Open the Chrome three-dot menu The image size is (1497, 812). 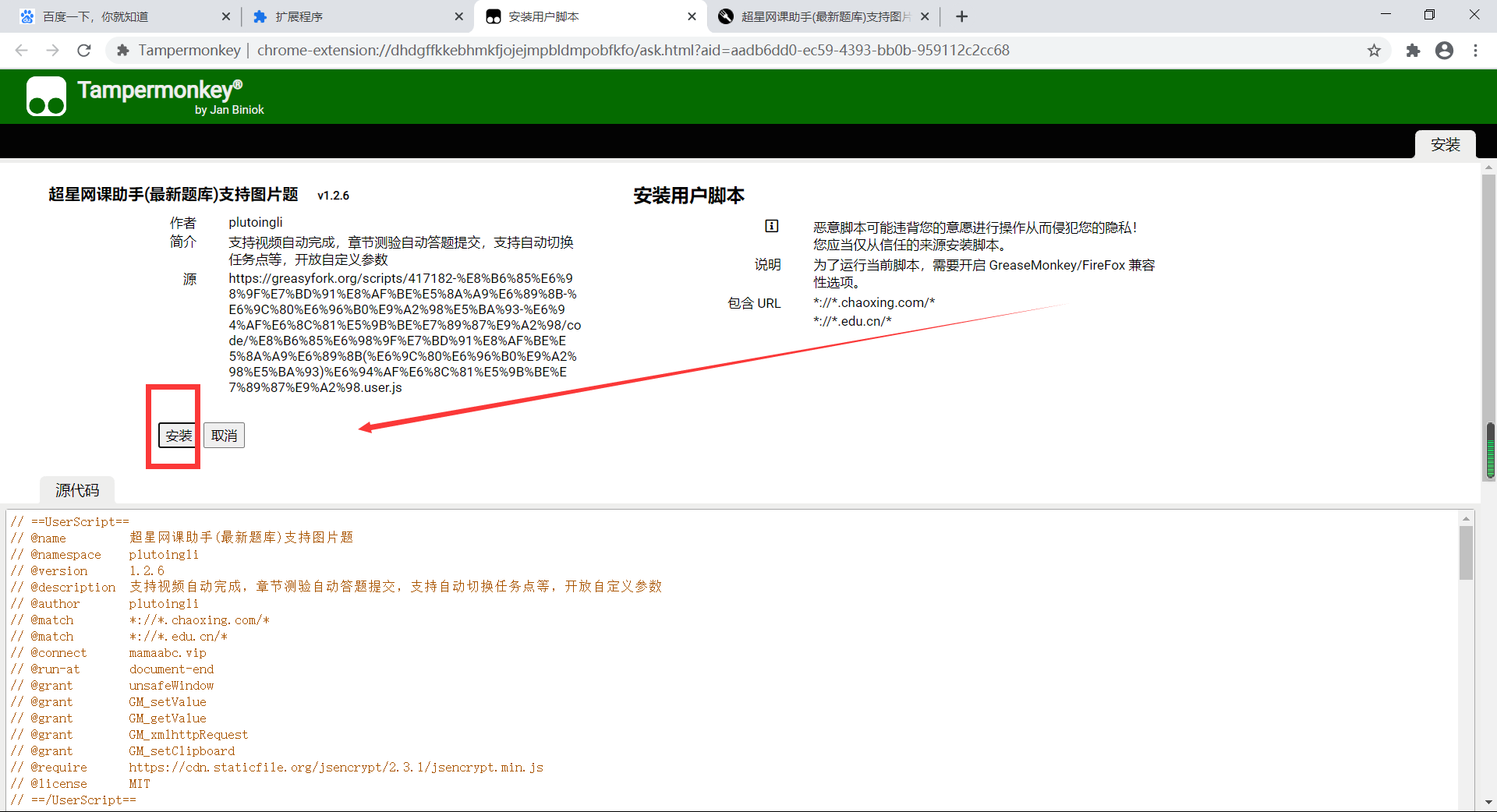click(1475, 50)
